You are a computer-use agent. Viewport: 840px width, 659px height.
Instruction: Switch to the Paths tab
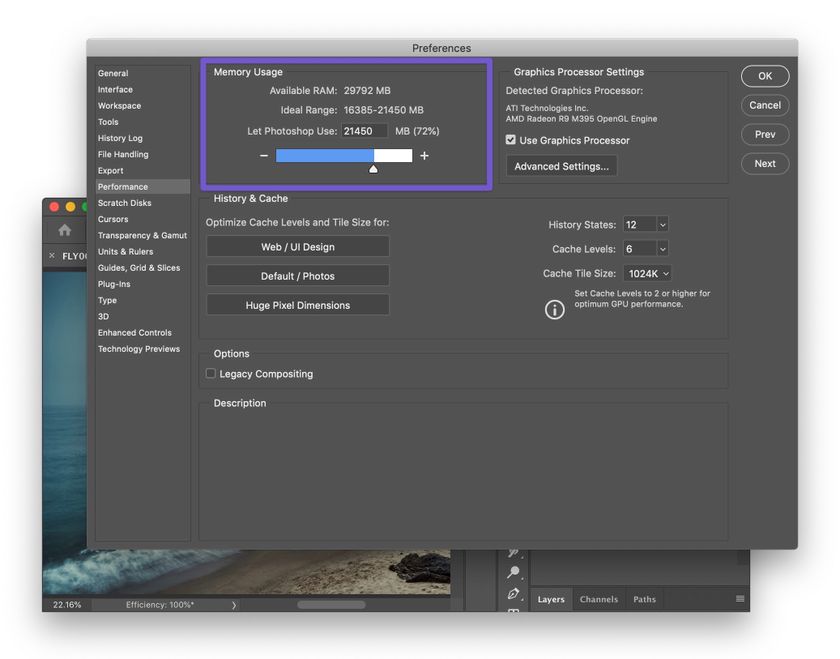644,599
